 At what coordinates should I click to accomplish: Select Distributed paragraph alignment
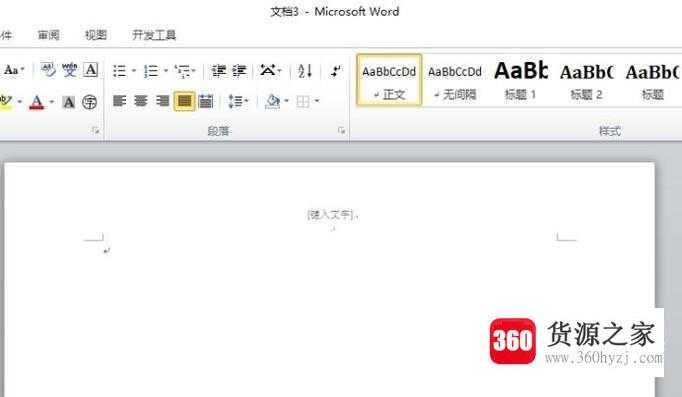(206, 101)
